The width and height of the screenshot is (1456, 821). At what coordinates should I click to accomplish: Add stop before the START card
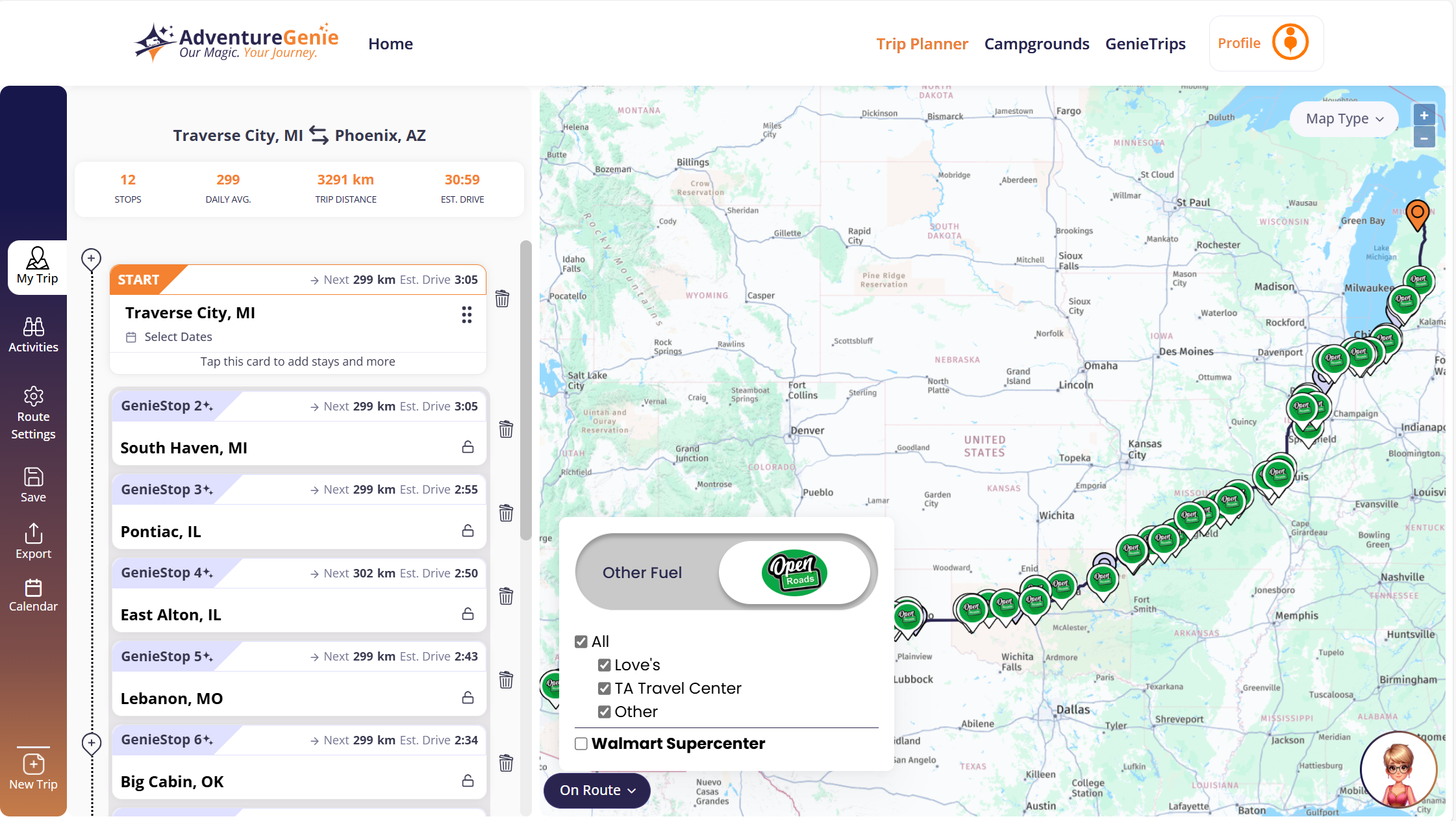91,259
